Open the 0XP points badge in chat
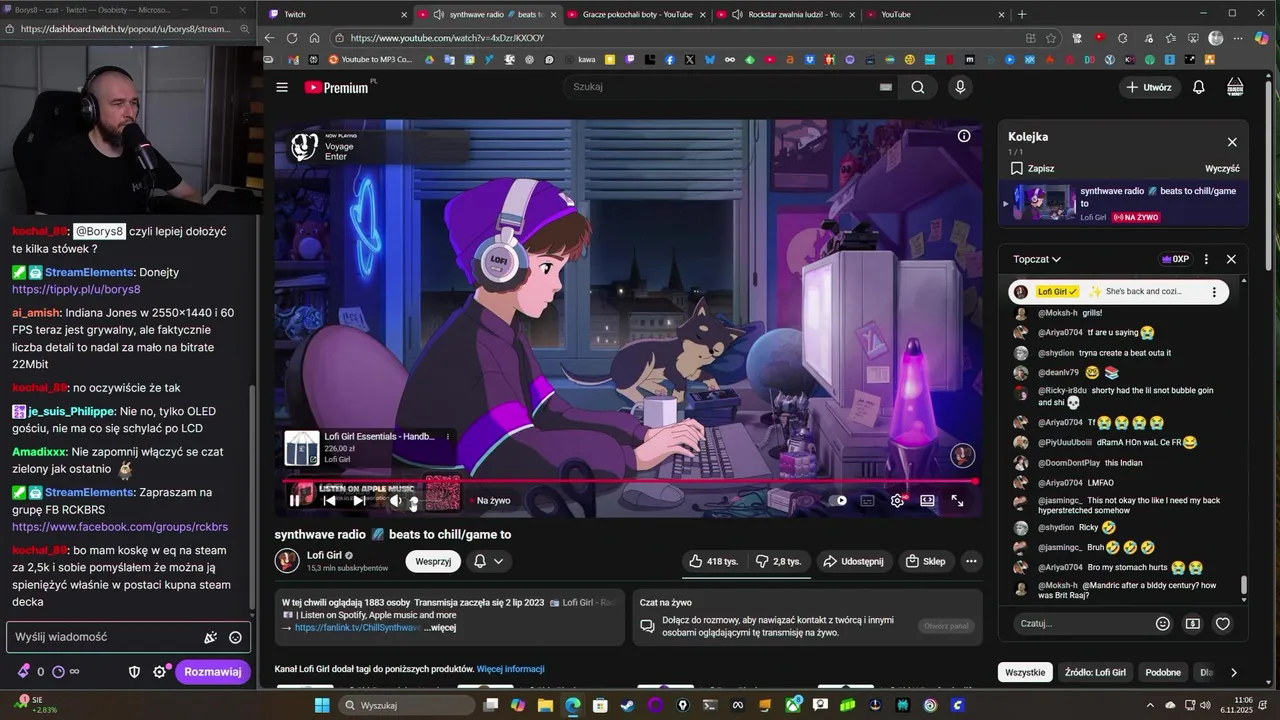Screen dimensions: 1280x720 tap(1175, 259)
